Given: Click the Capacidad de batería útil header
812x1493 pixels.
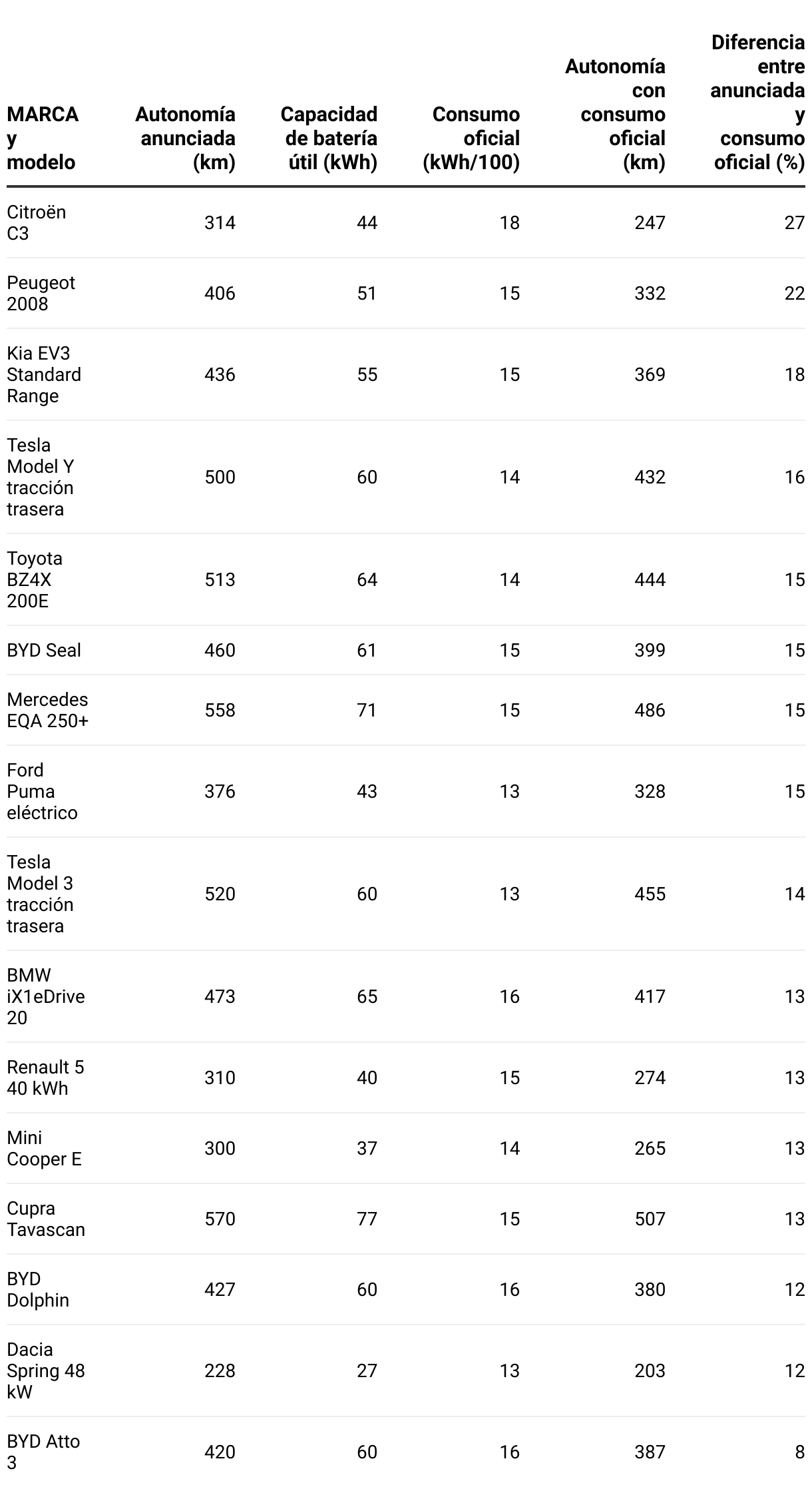Looking at the screenshot, I should [x=329, y=138].
